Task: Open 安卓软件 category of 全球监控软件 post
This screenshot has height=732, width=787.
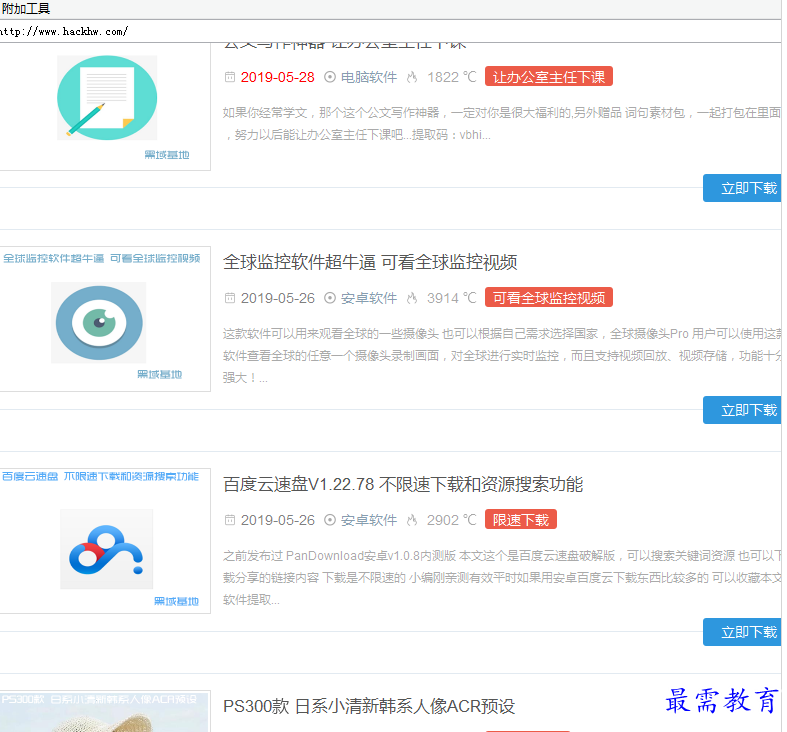Action: (x=369, y=298)
